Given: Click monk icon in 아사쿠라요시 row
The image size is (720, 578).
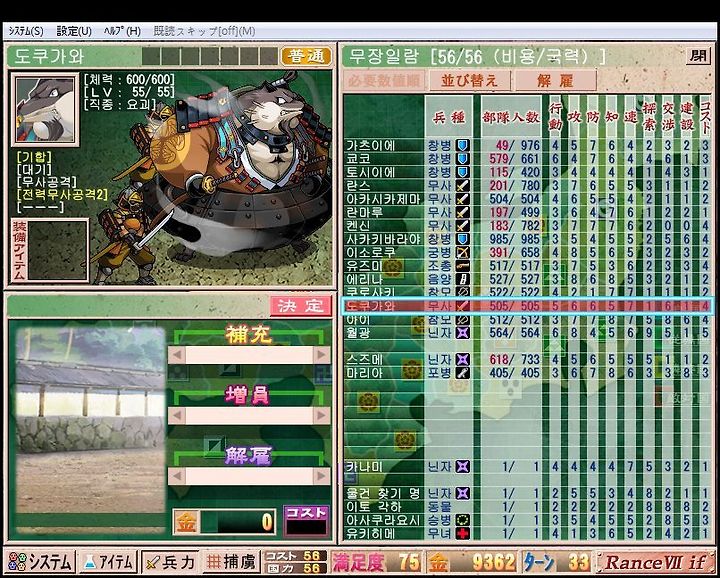Looking at the screenshot, I should (462, 520).
